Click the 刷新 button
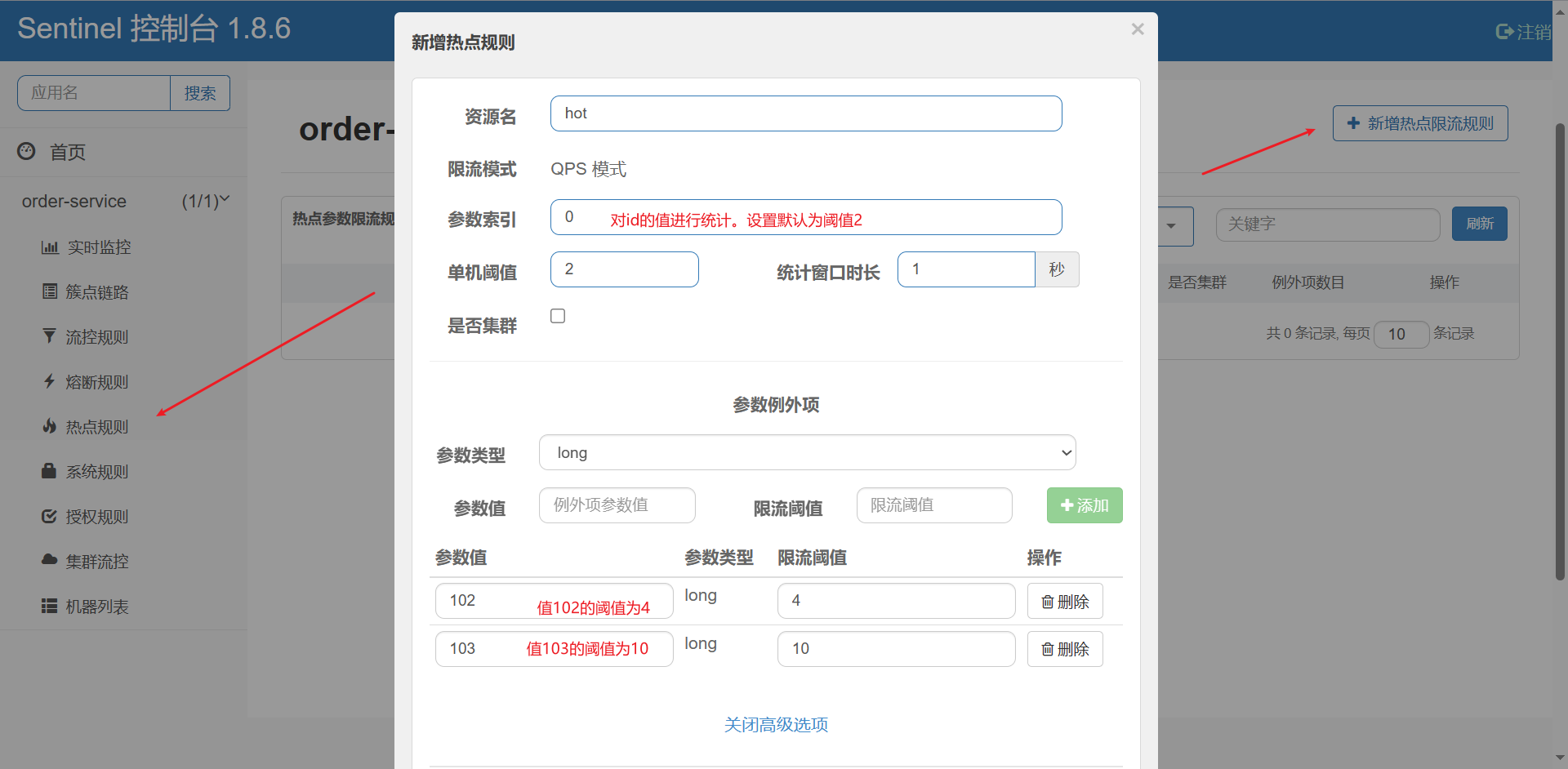This screenshot has width=1568, height=769. (1479, 224)
